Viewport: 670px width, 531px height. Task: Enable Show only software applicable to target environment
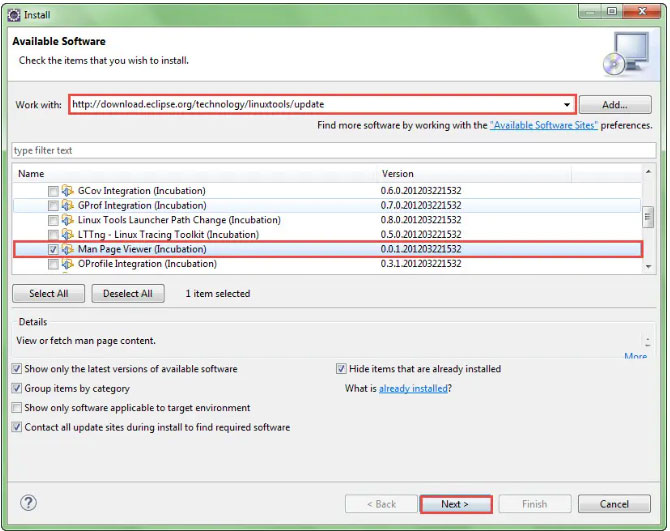coord(17,408)
